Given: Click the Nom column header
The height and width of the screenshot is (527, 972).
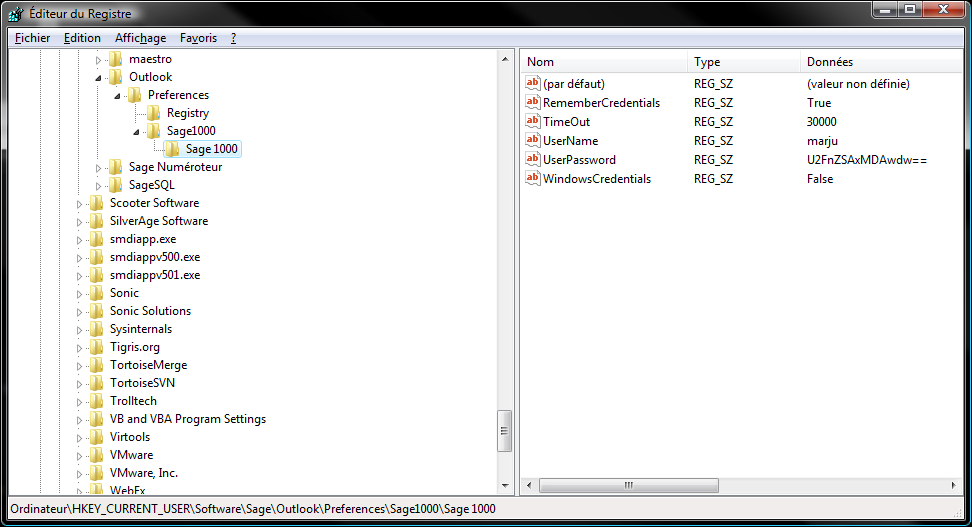Looking at the screenshot, I should point(604,61).
